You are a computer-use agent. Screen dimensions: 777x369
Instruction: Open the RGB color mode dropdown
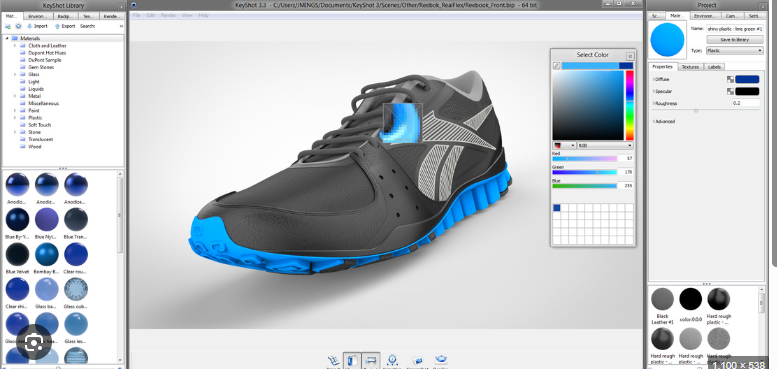point(606,146)
